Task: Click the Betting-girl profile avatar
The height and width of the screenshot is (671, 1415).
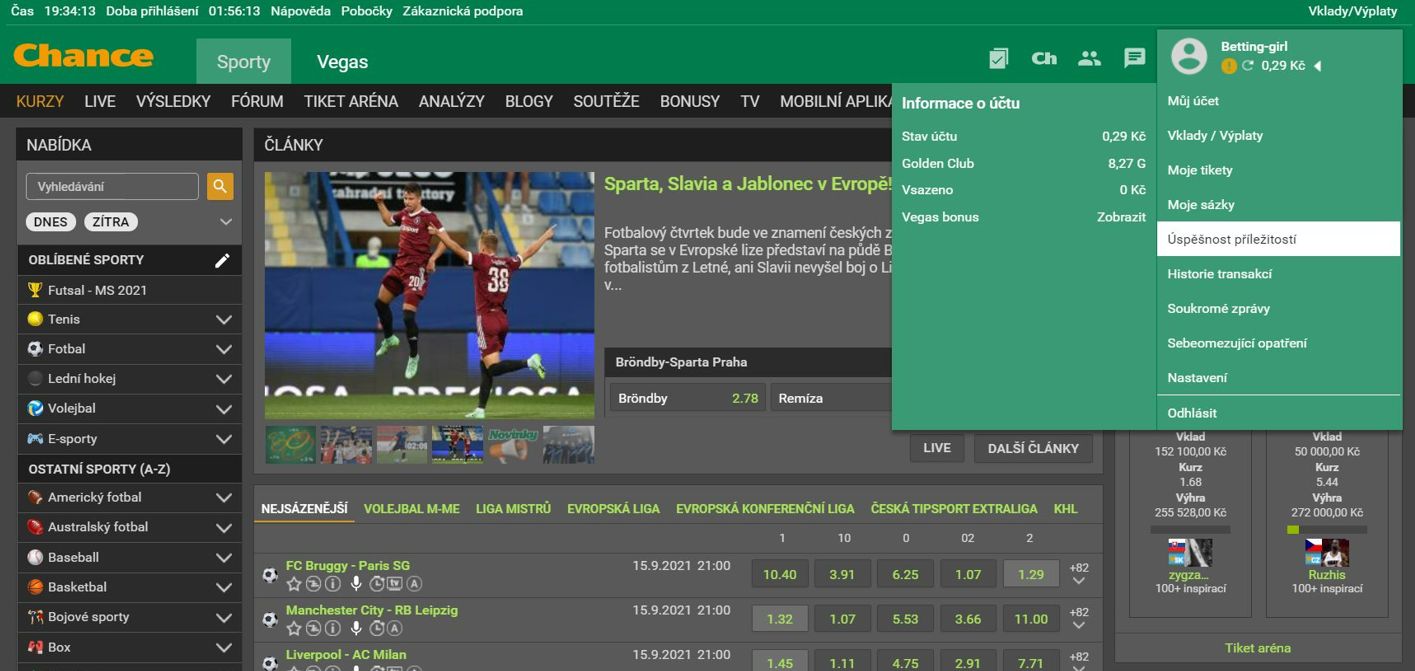Action: 1189,57
